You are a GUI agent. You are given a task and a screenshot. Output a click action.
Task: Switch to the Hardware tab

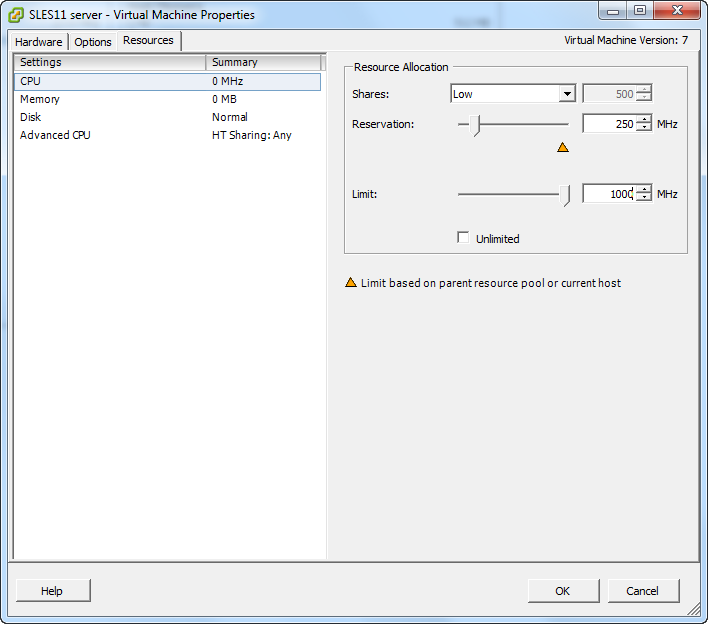[x=39, y=42]
